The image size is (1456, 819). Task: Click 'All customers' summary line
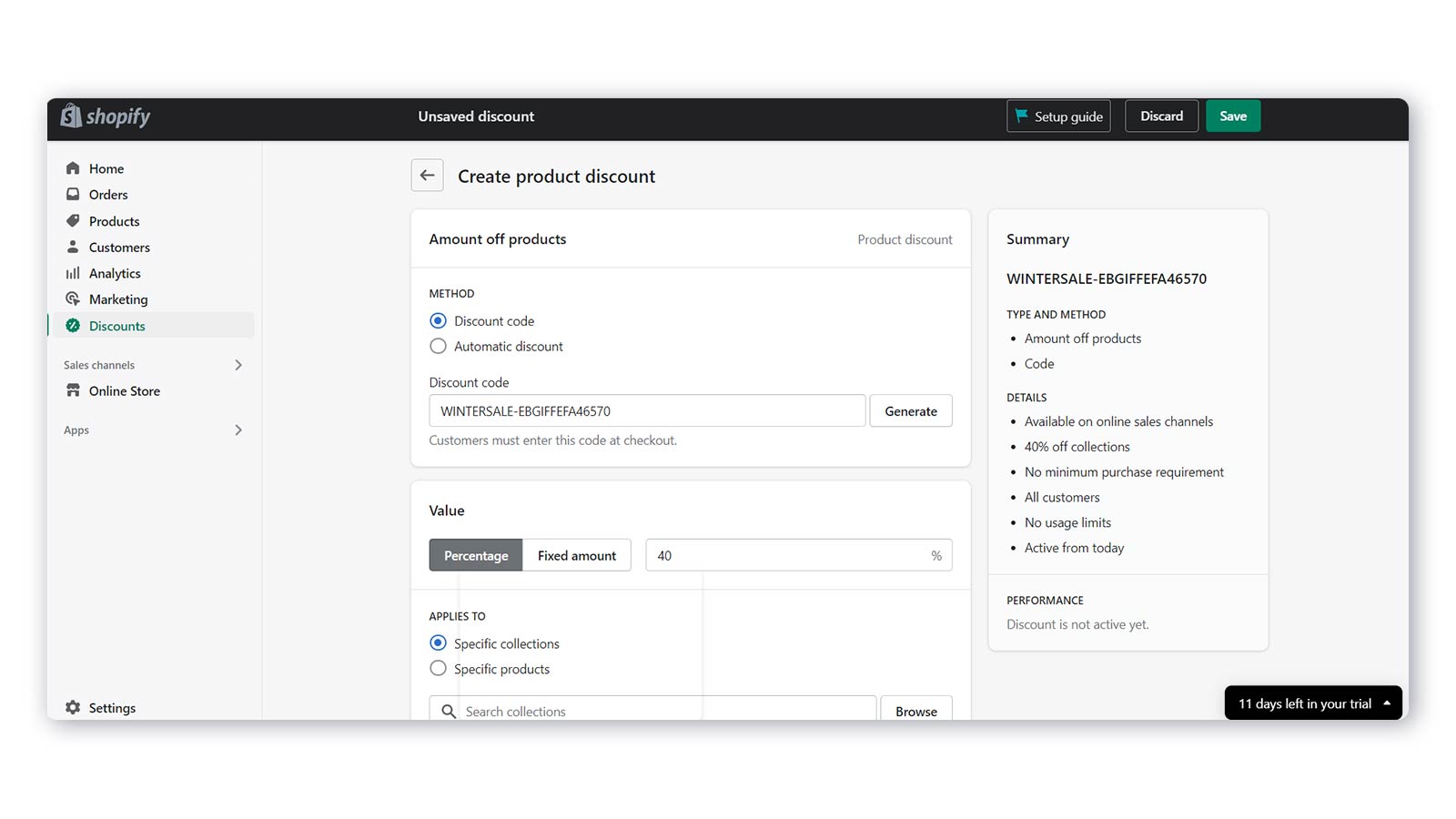(1062, 498)
